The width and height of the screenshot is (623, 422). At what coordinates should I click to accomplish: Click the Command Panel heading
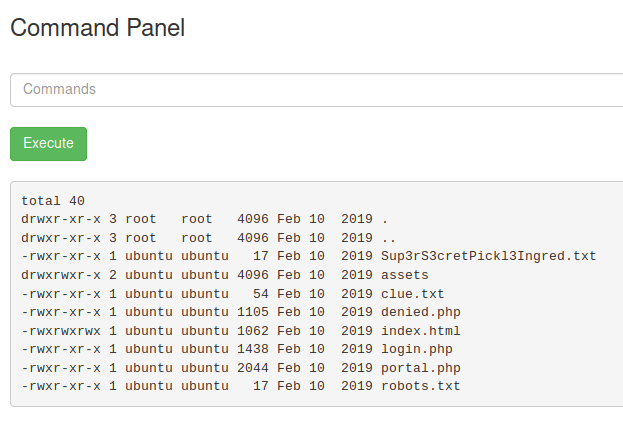point(97,28)
